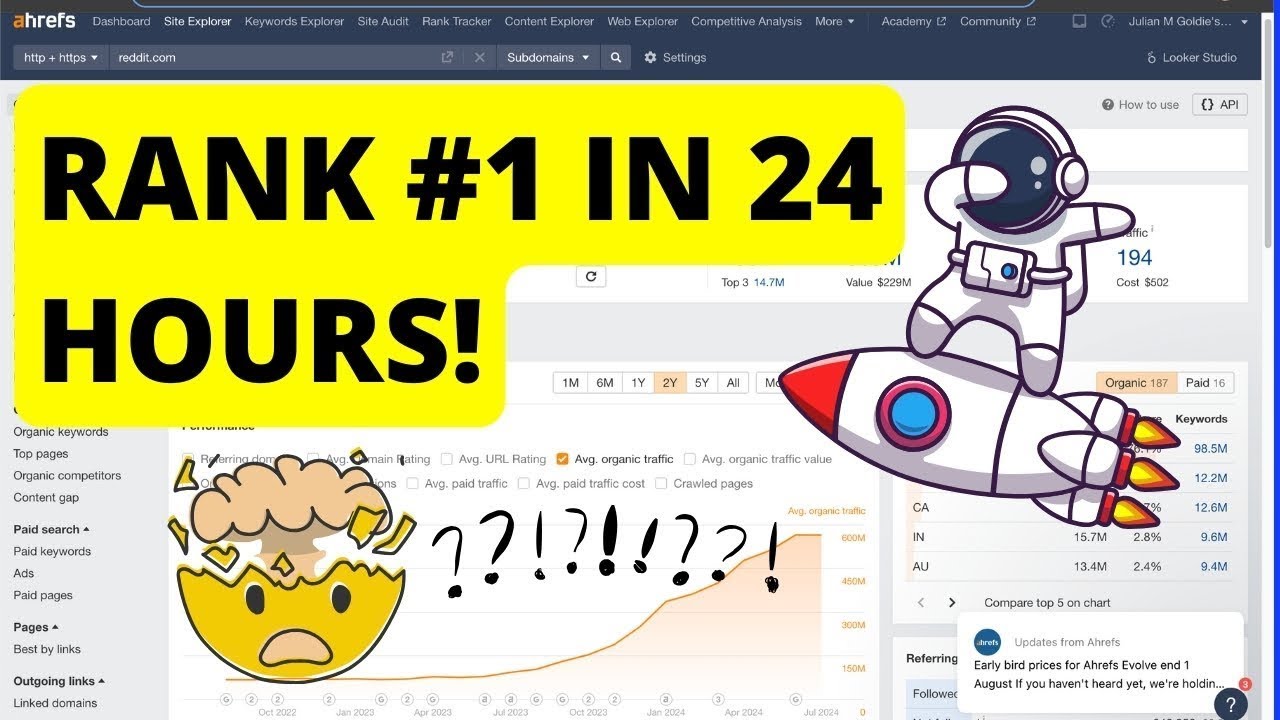
Task: Click the 98.5M keywords value
Action: [1210, 448]
